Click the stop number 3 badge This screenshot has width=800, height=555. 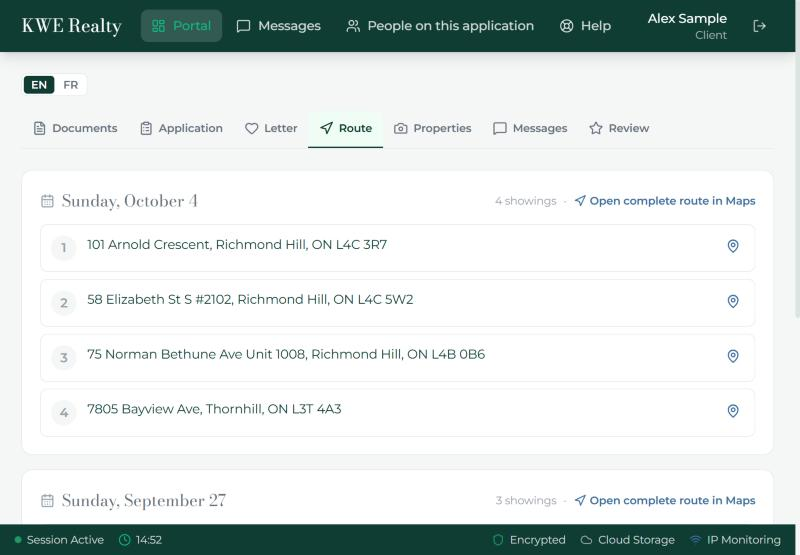64,358
